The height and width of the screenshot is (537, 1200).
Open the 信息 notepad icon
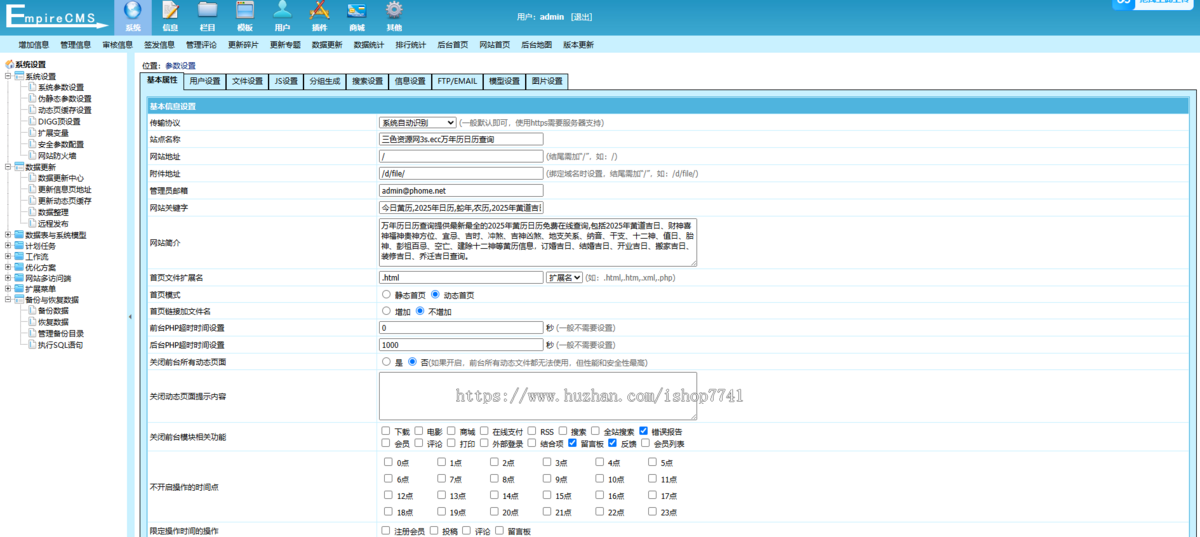170,11
